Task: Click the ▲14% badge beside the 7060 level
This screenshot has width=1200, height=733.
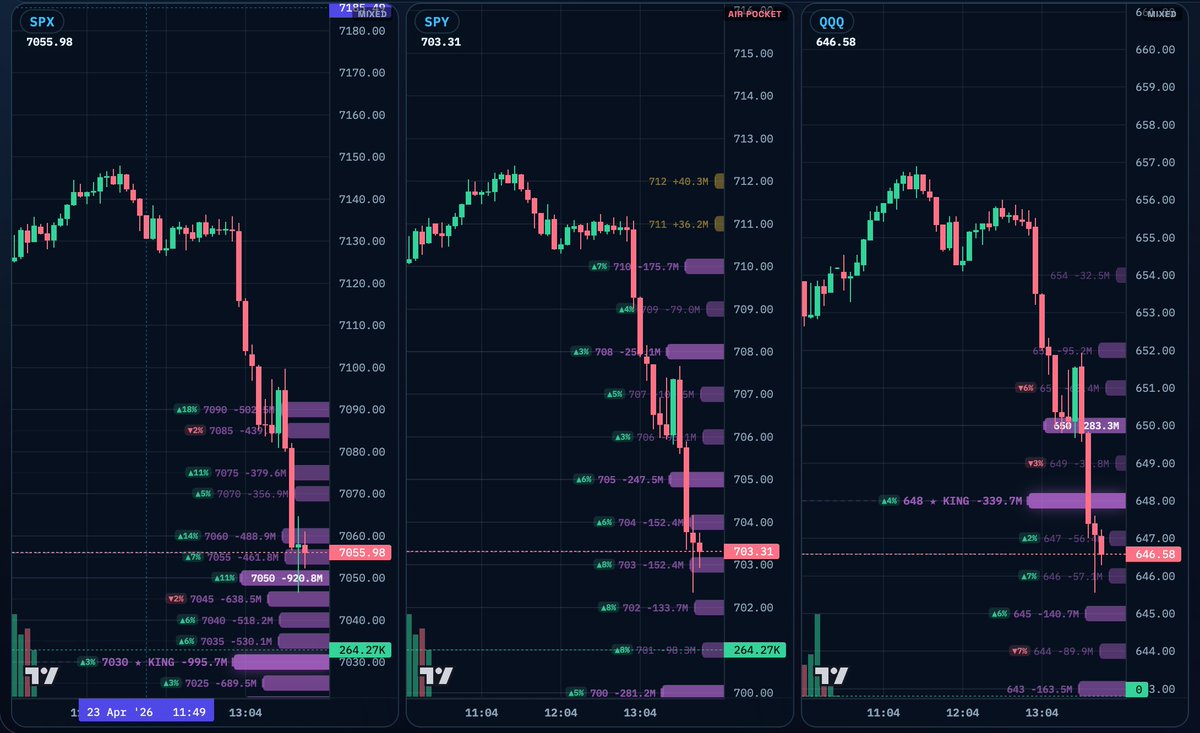Action: pos(187,537)
